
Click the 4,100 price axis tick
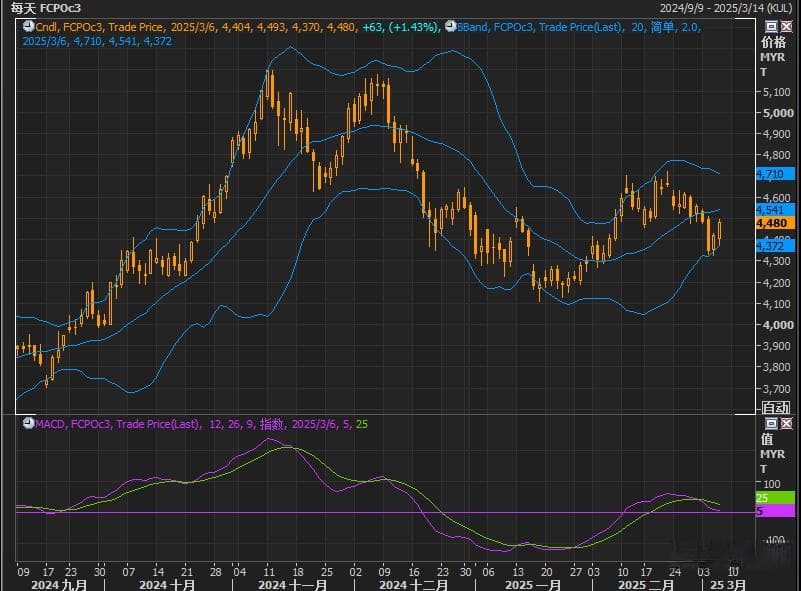(x=776, y=303)
